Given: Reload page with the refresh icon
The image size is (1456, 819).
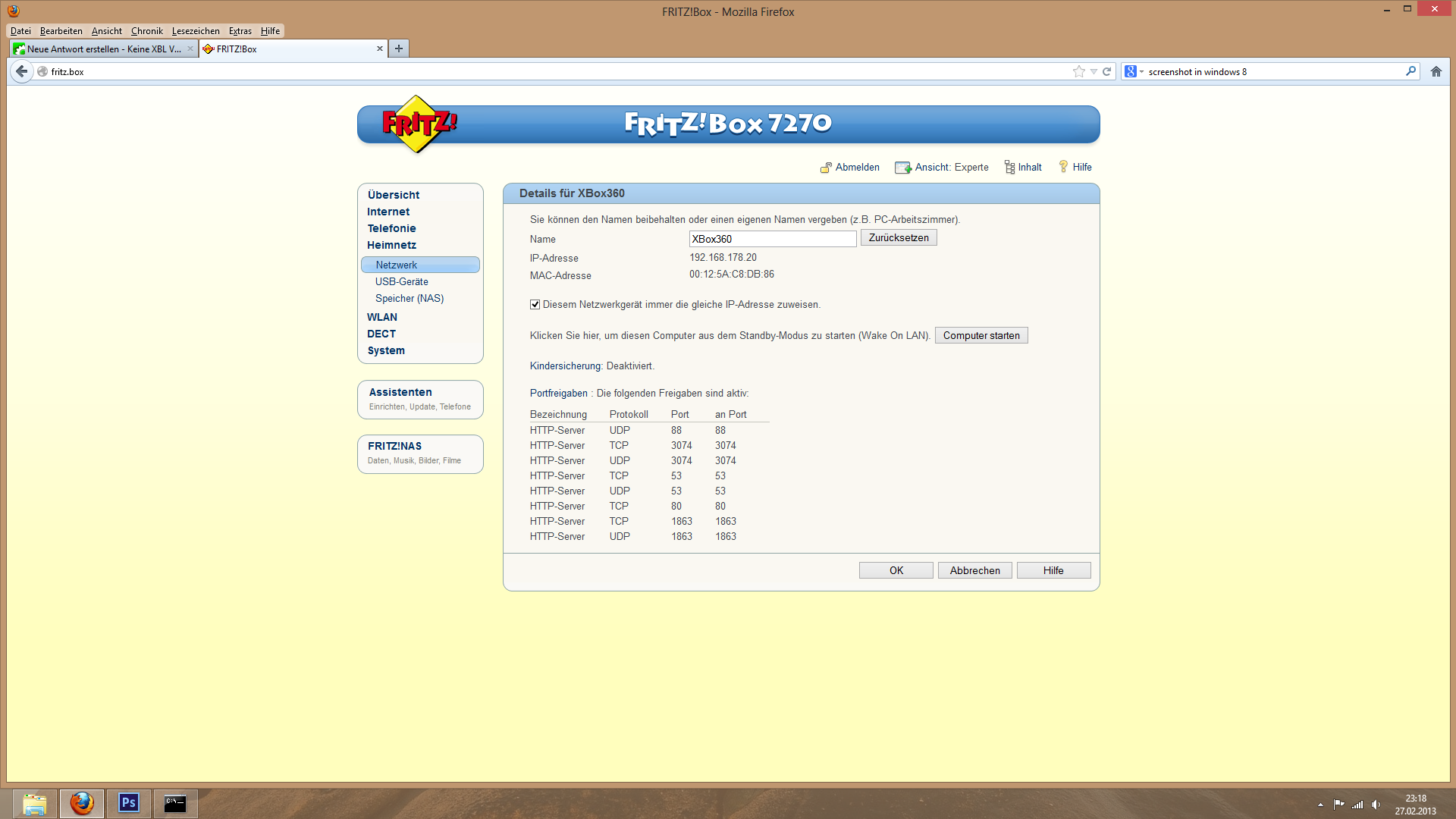Looking at the screenshot, I should 1106,71.
